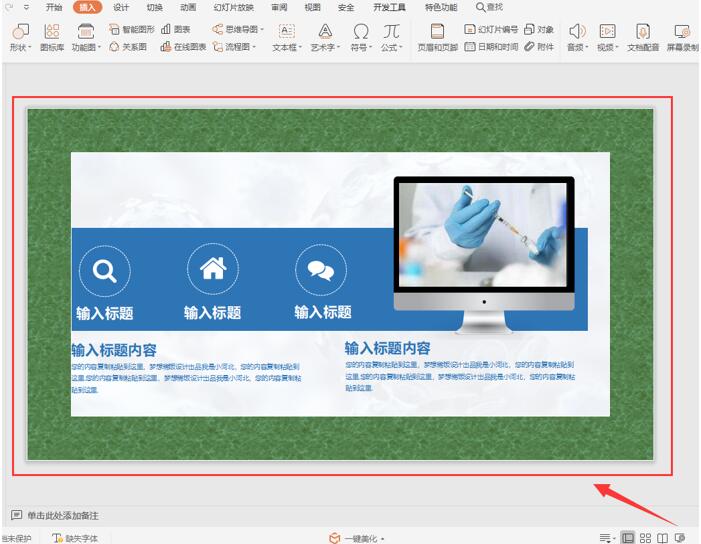
Task: Open the 安全 security tab
Action: (346, 7)
